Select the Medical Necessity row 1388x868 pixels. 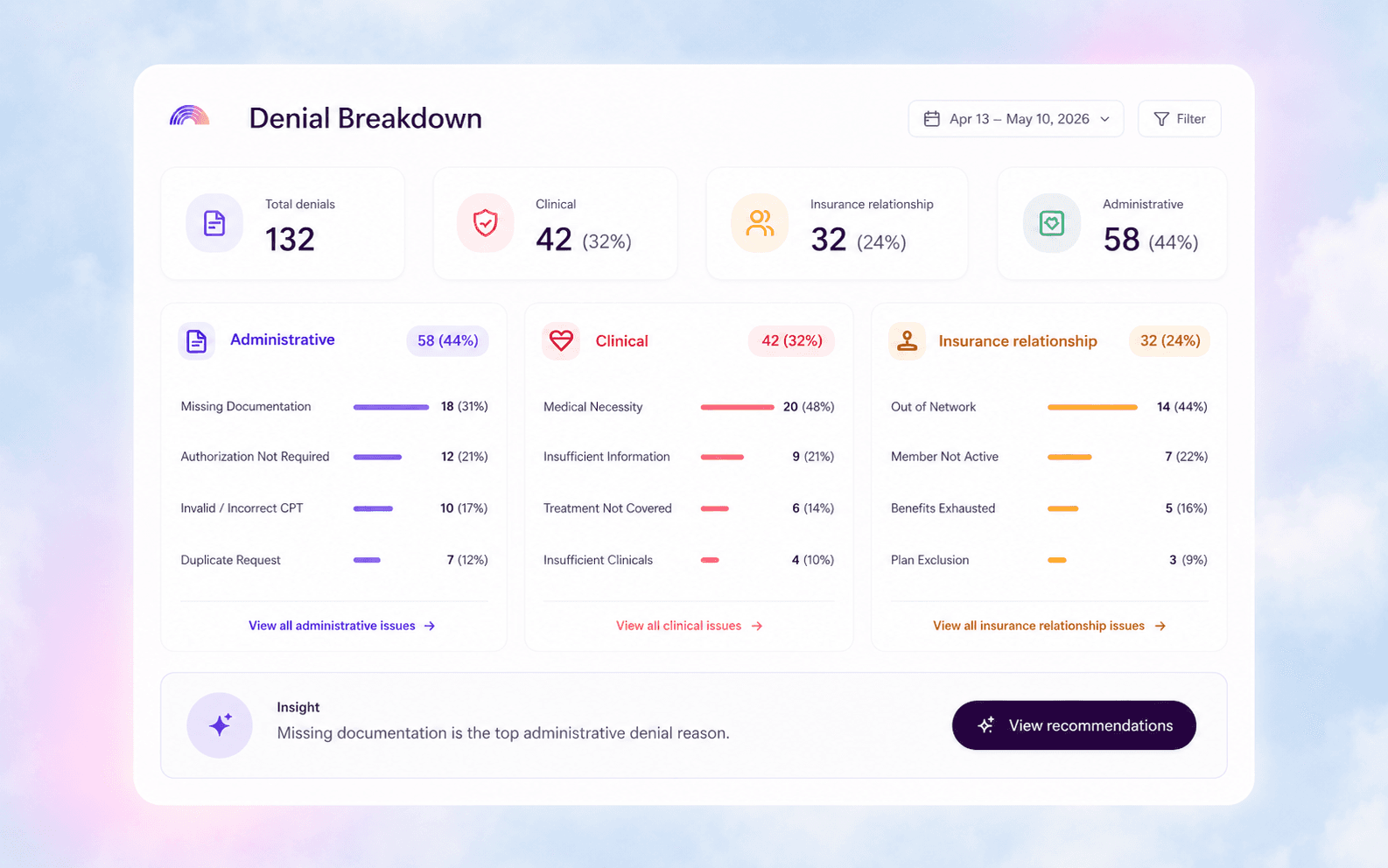point(689,407)
